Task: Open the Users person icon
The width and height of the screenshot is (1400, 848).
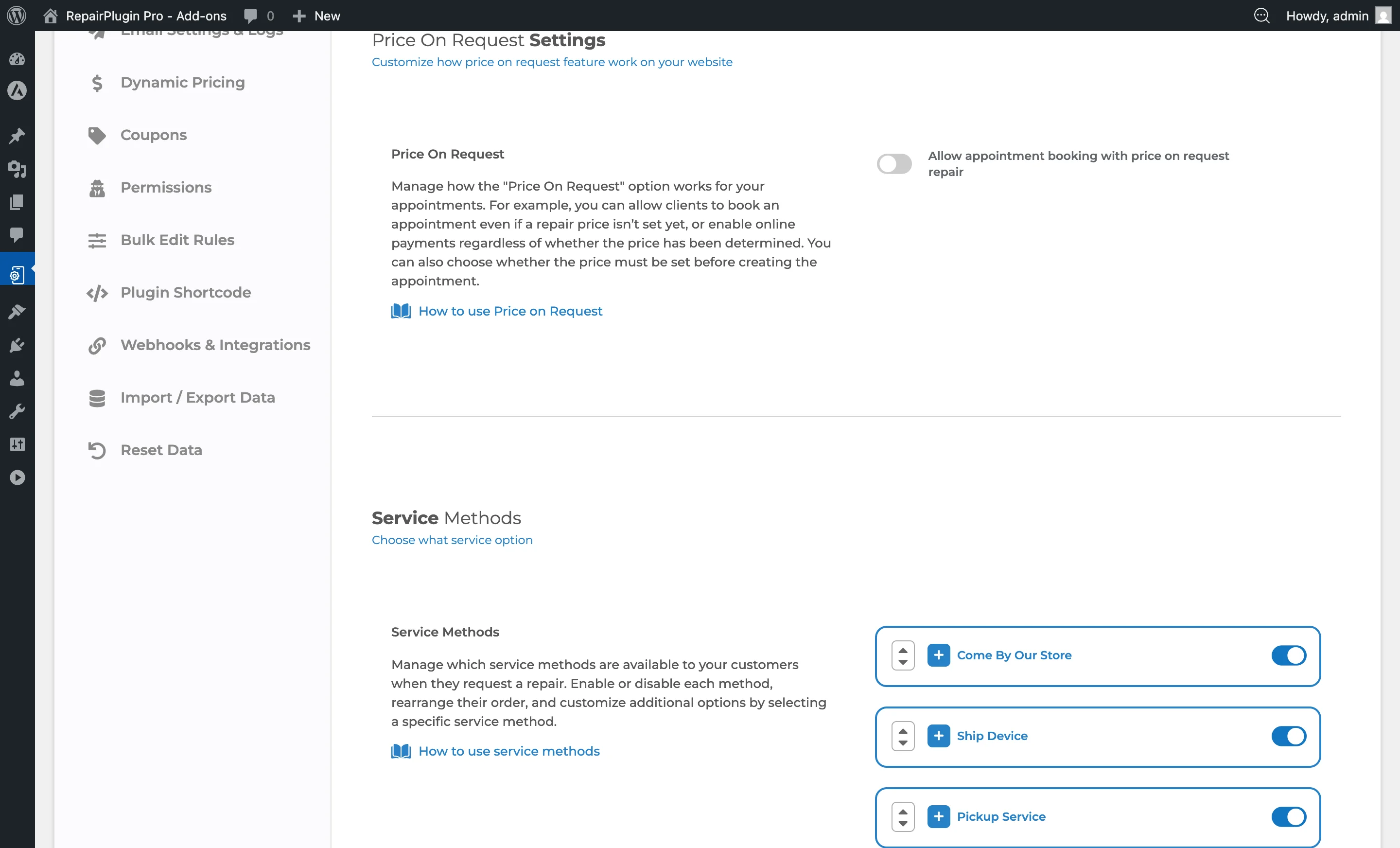Action: 17,378
